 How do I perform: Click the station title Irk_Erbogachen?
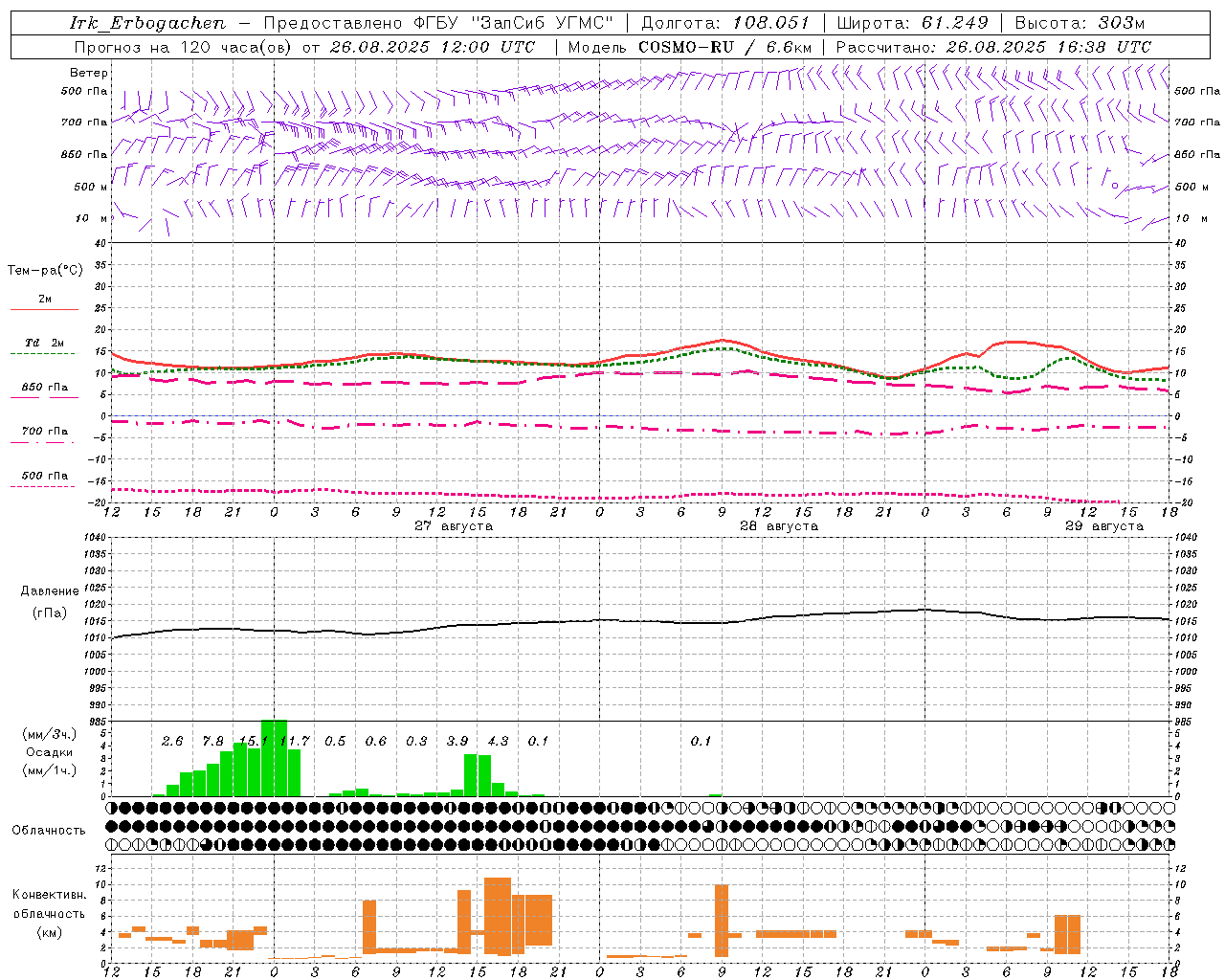coord(148,23)
